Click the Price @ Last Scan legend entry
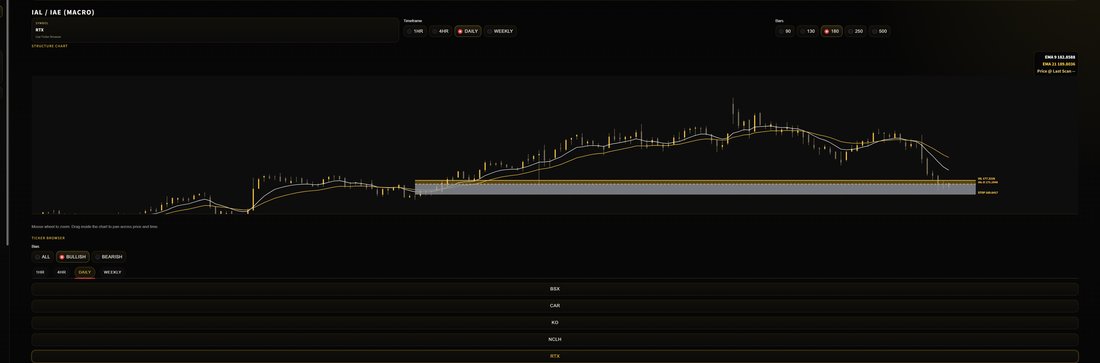 pos(1057,71)
